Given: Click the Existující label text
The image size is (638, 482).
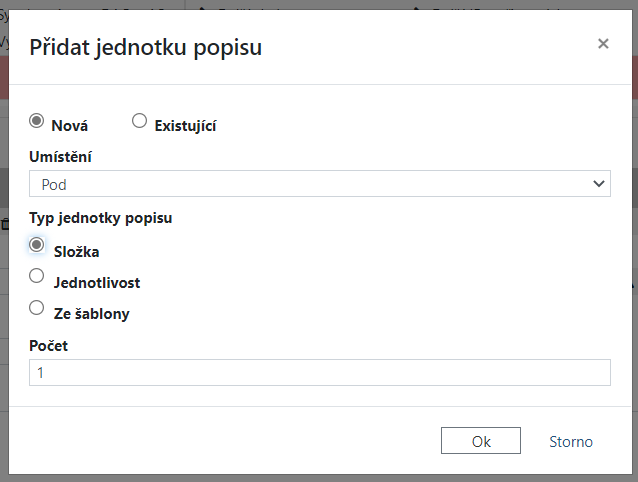Looking at the screenshot, I should (x=185, y=126).
